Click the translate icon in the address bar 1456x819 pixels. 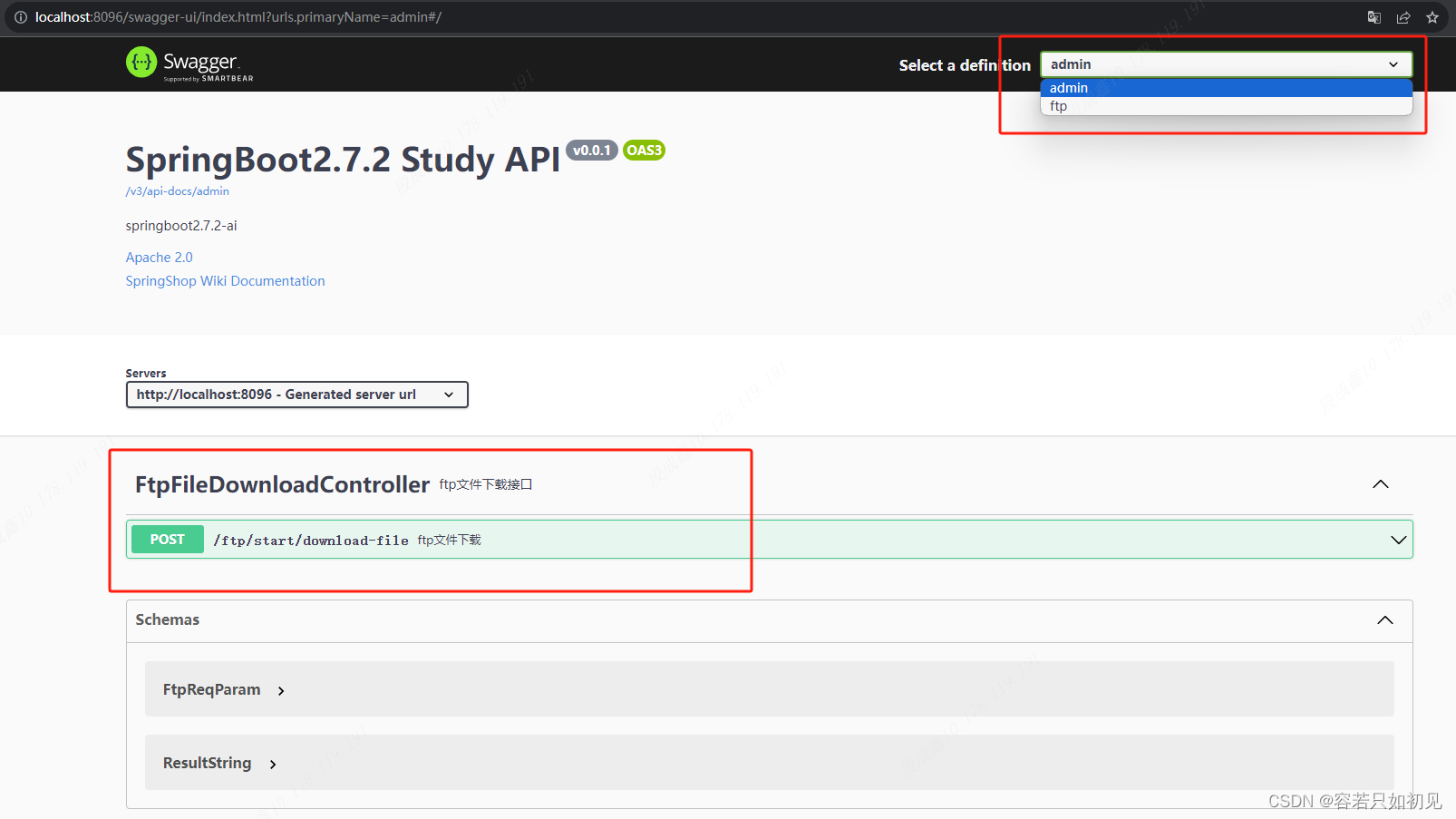click(1374, 16)
